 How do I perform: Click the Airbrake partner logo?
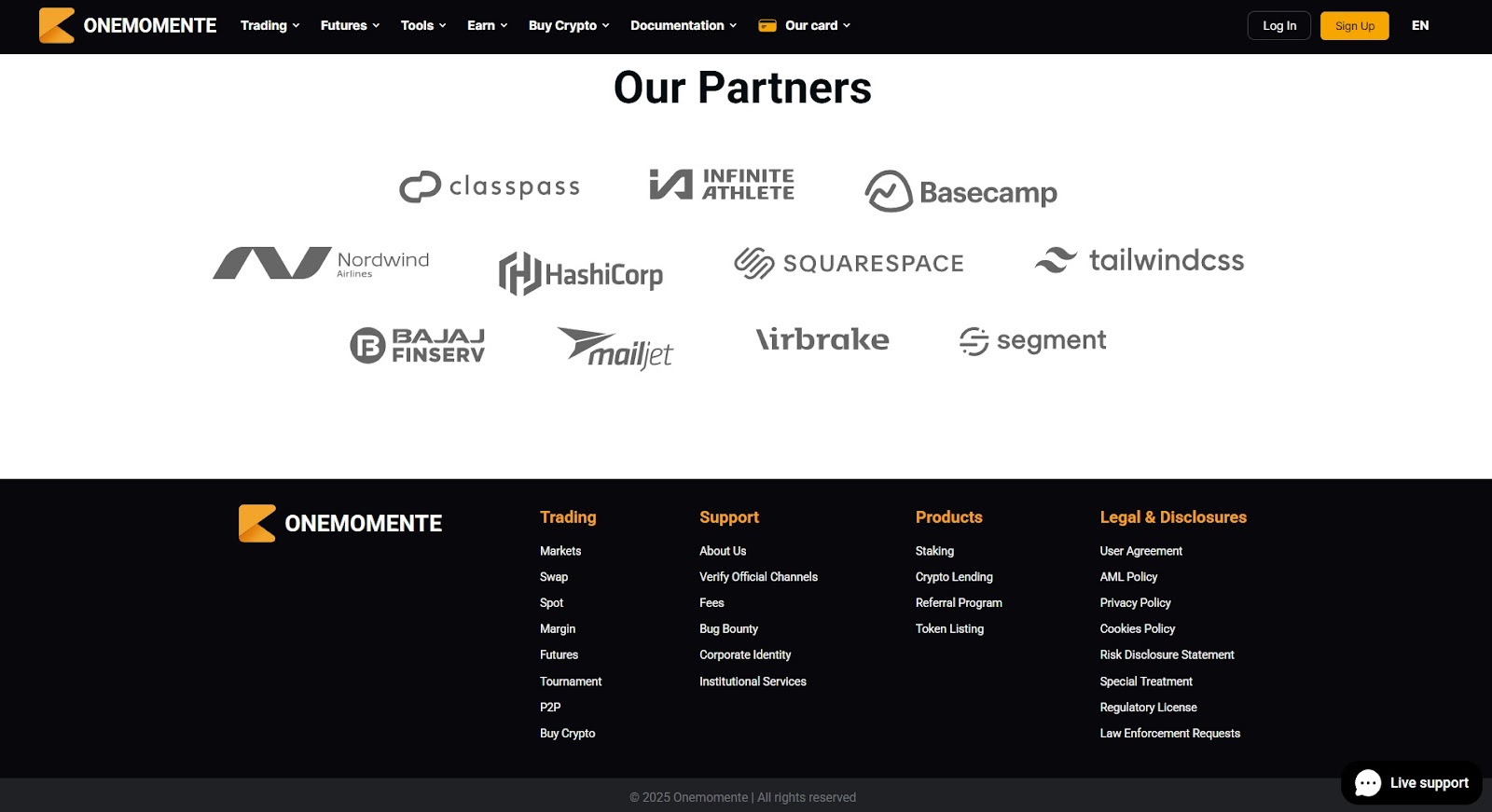(x=822, y=339)
